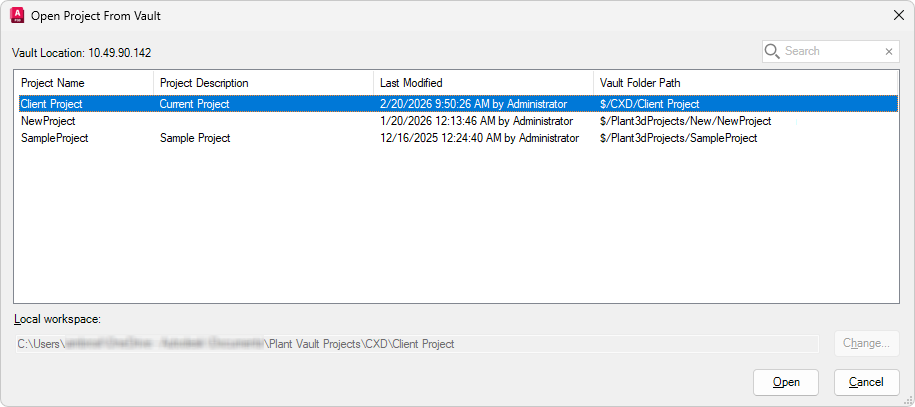Click the $/CXD/Client Project path cell
This screenshot has height=407, width=915.
tap(649, 104)
